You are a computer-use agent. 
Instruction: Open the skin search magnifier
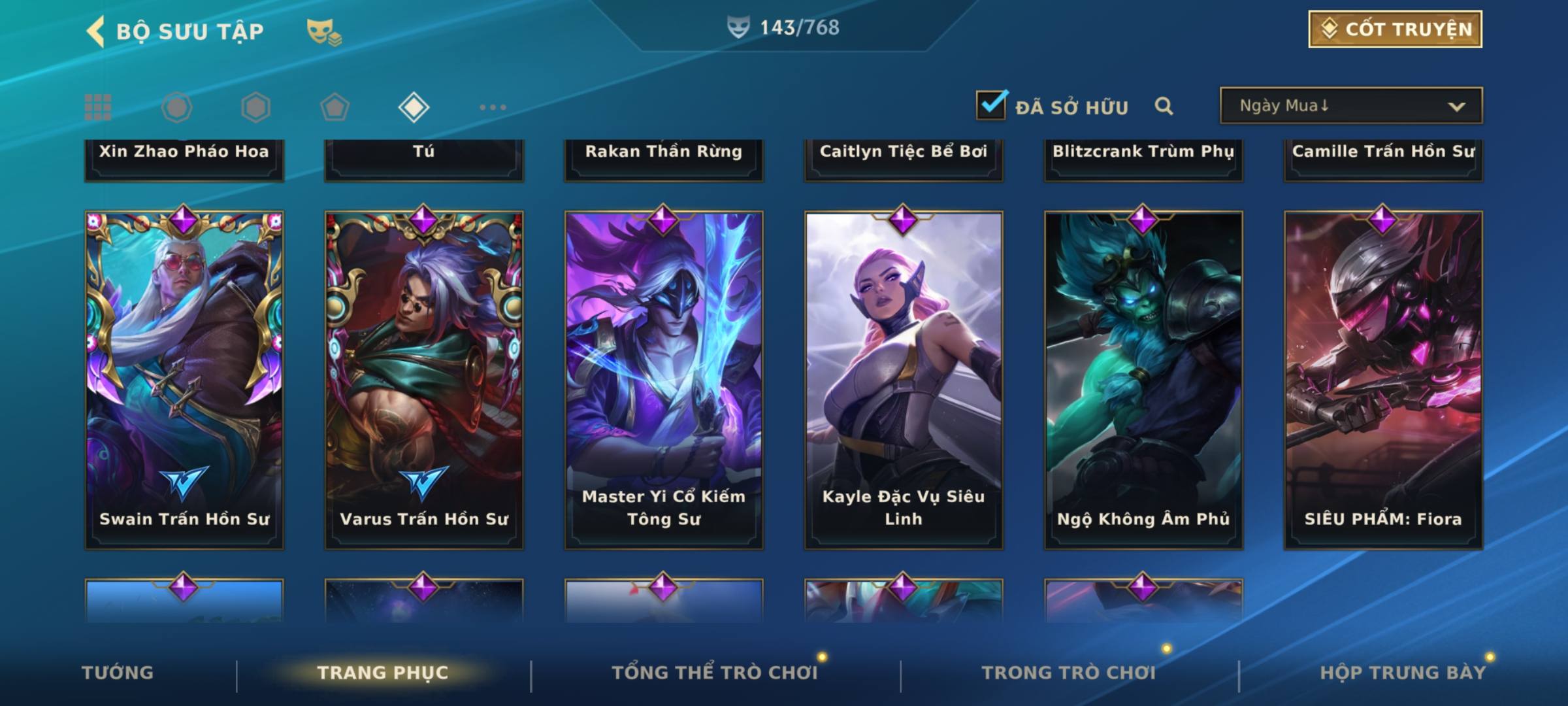point(1164,106)
